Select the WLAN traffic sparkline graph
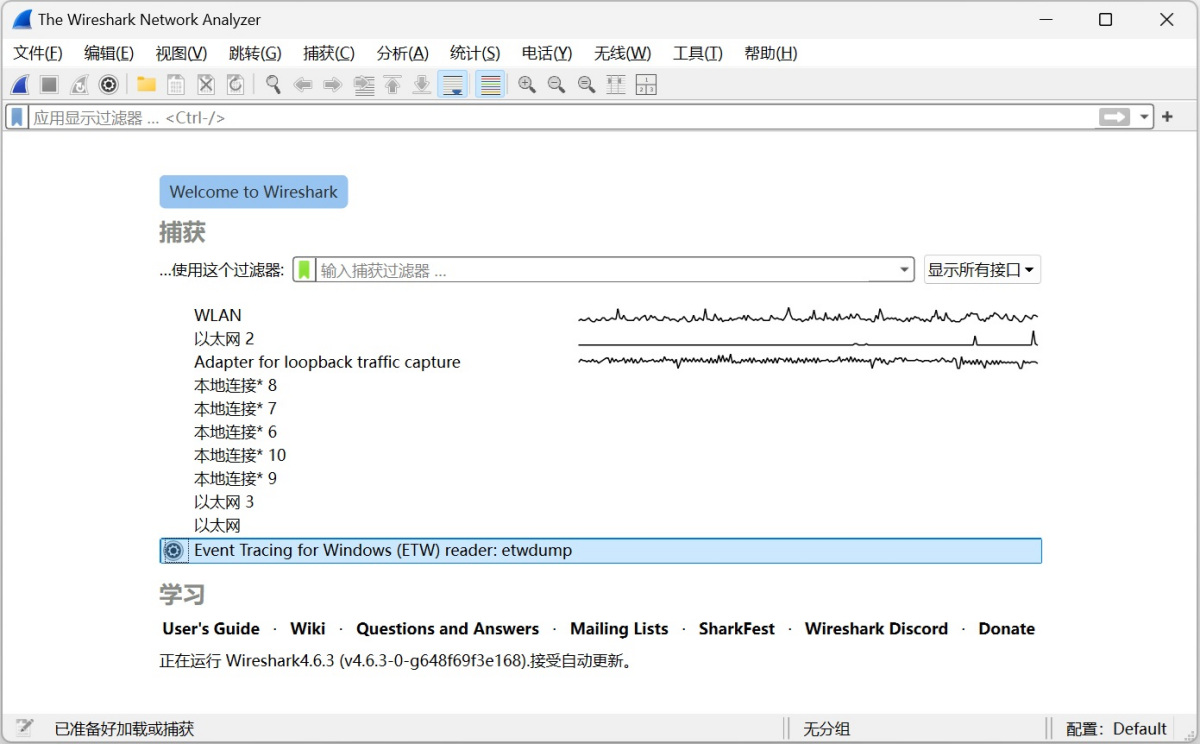The width and height of the screenshot is (1200, 744). click(807, 316)
